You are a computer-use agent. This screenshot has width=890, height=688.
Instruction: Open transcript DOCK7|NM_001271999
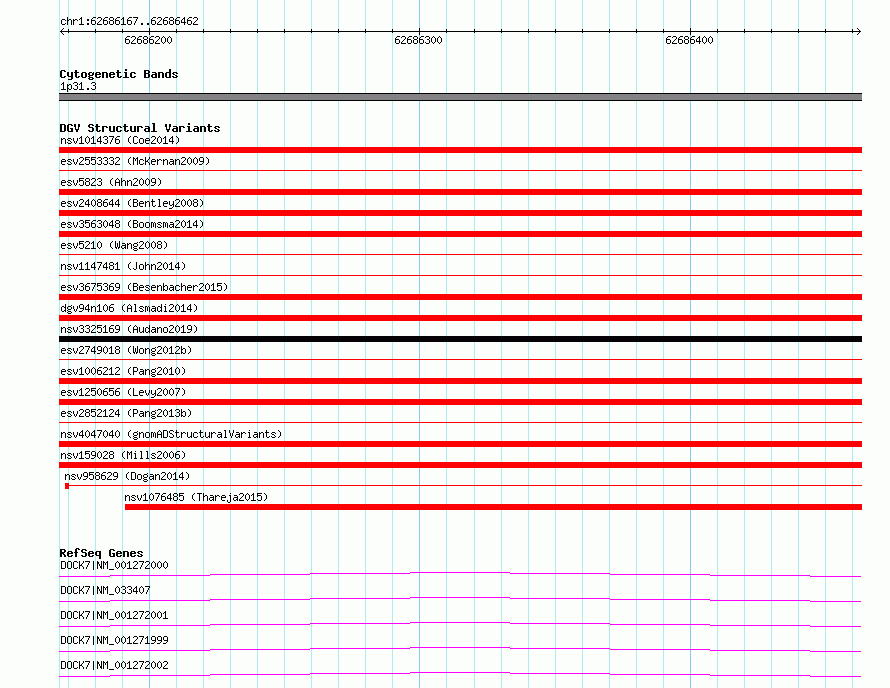point(114,640)
